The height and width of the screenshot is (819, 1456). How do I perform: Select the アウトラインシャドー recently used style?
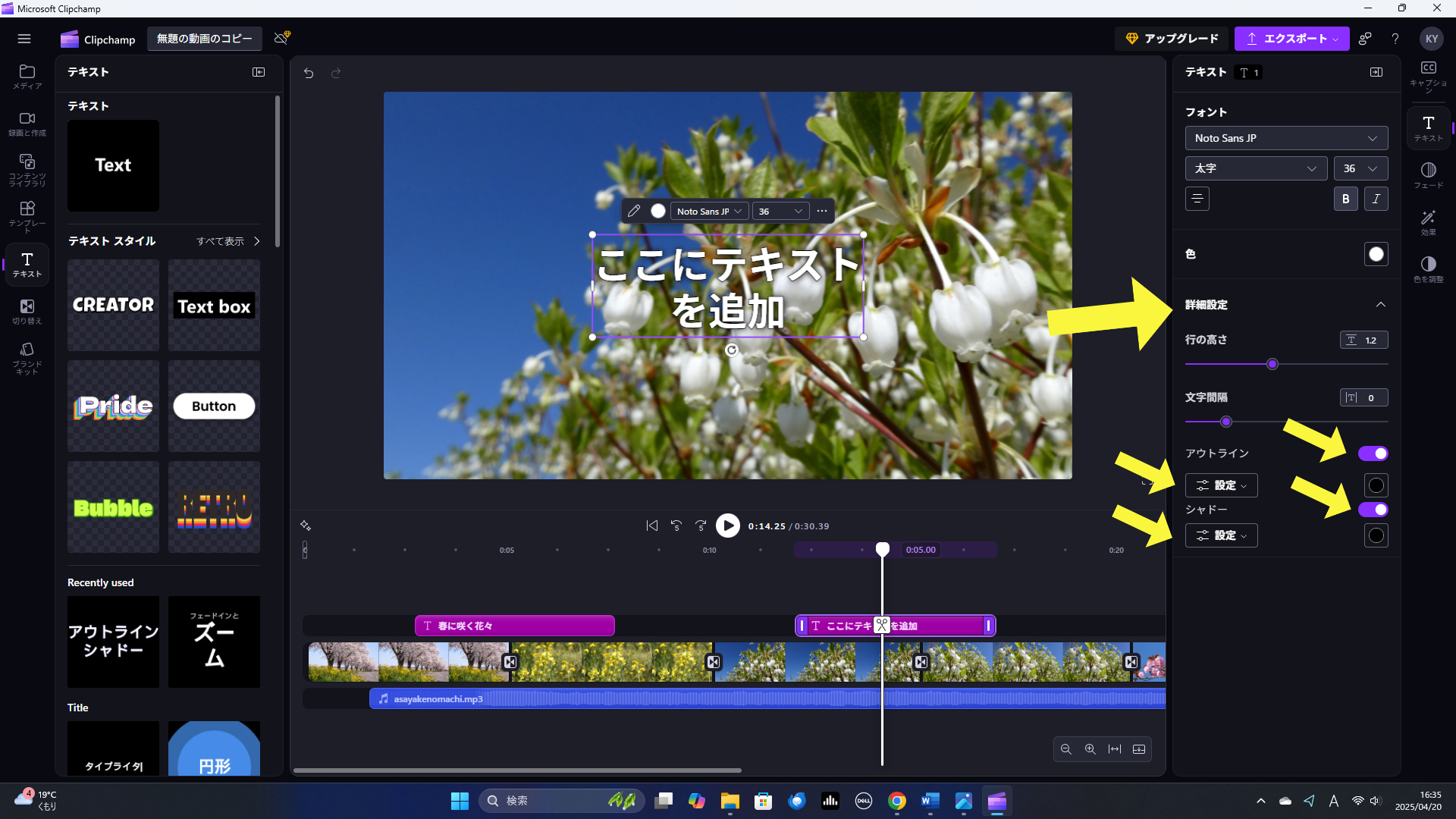click(x=113, y=642)
